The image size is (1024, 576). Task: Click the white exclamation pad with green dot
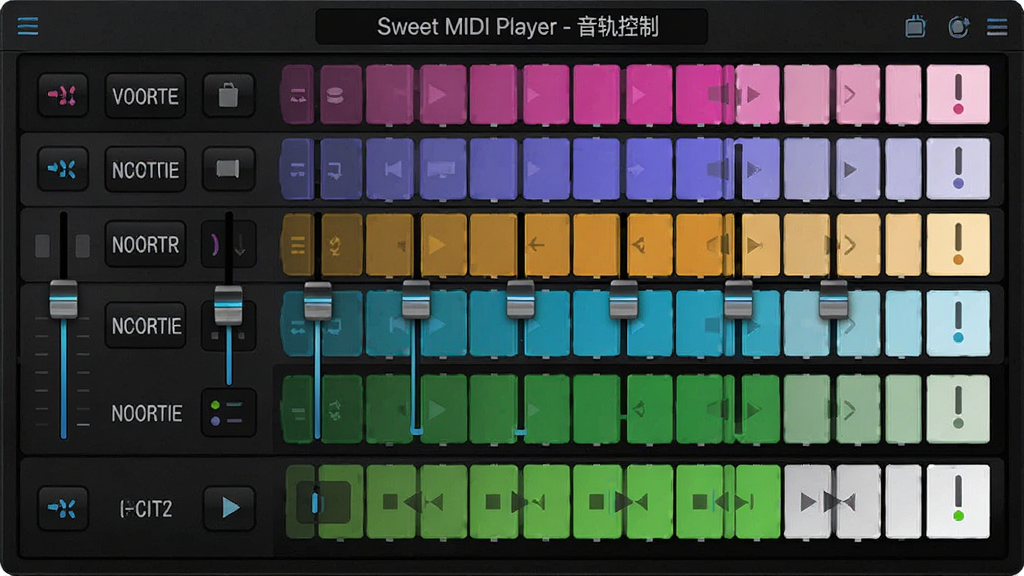958,502
